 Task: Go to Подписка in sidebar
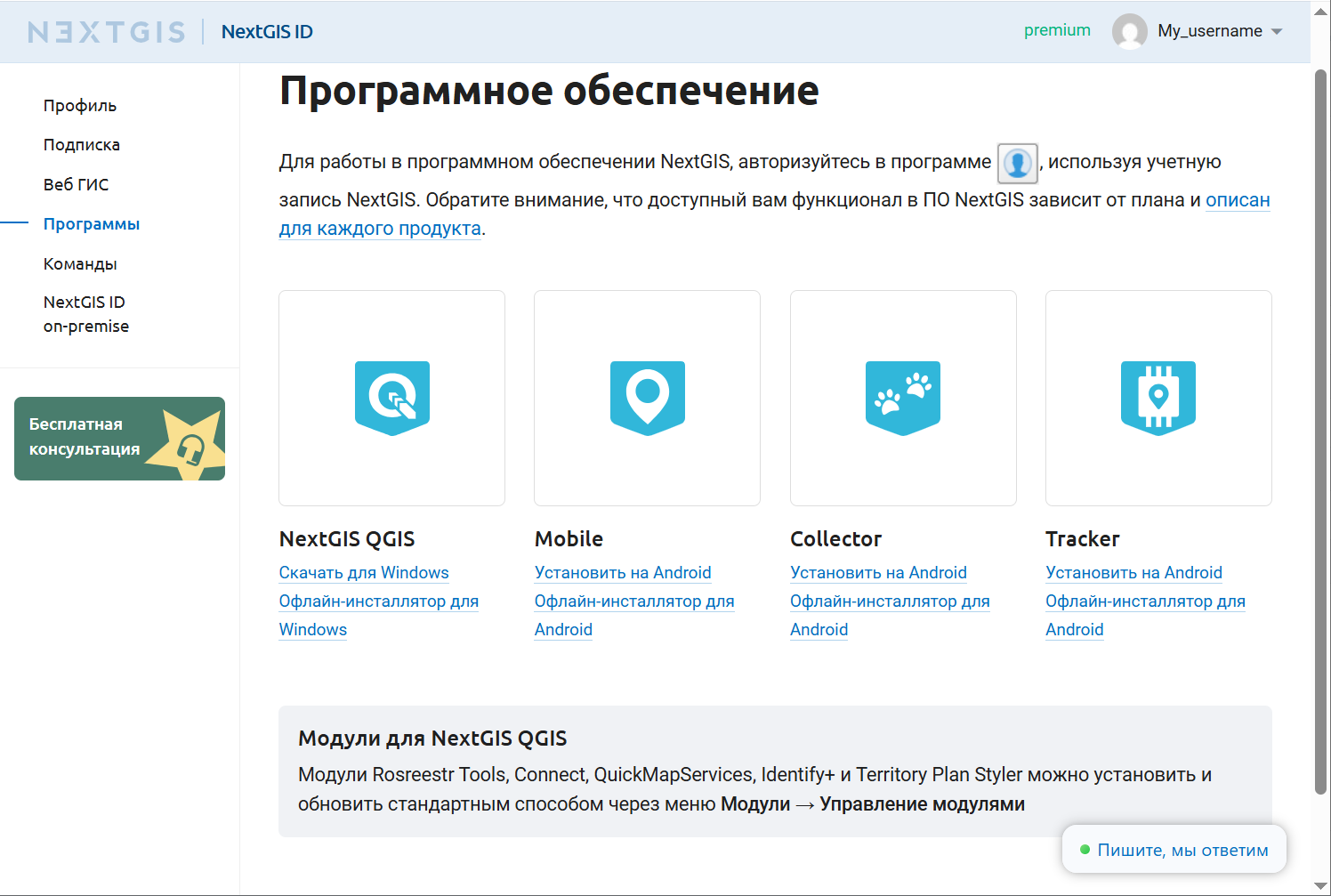82,145
